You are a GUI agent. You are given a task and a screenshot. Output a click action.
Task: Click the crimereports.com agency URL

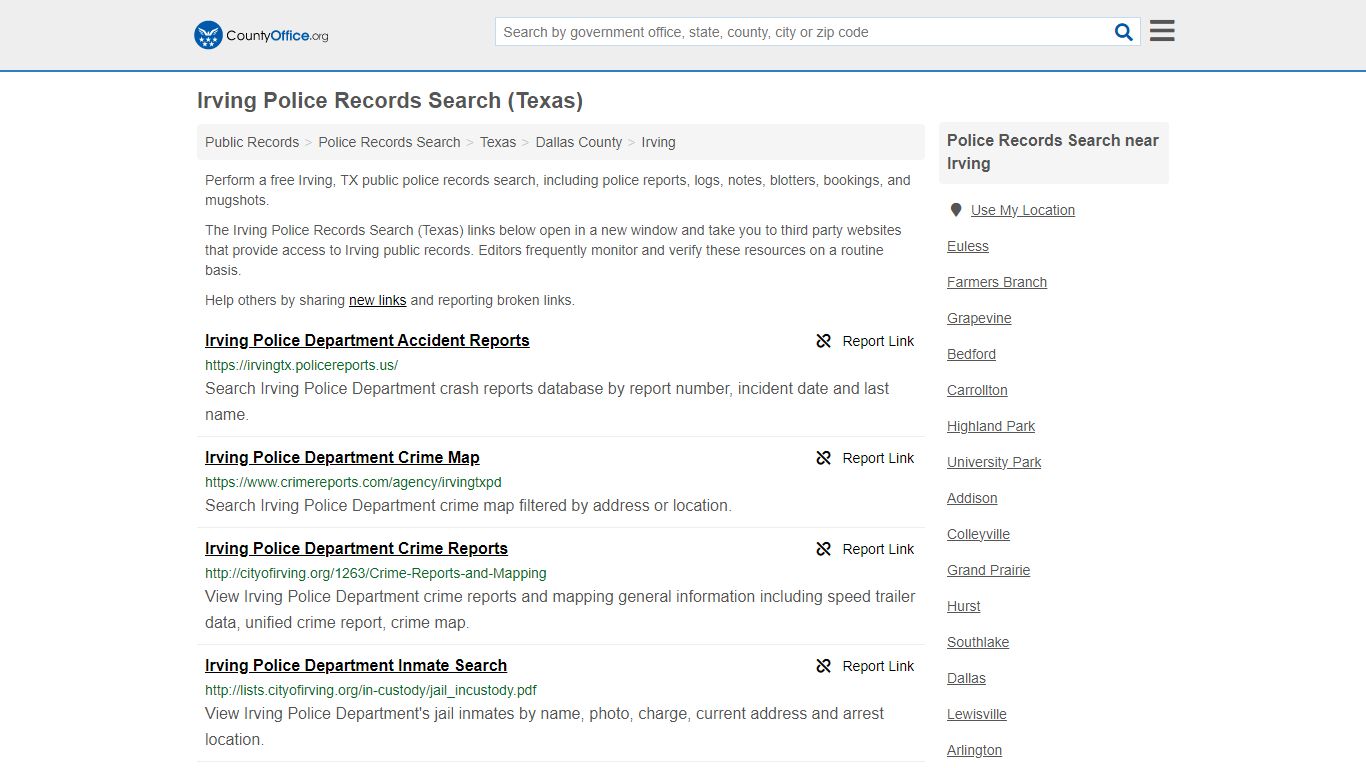[353, 482]
